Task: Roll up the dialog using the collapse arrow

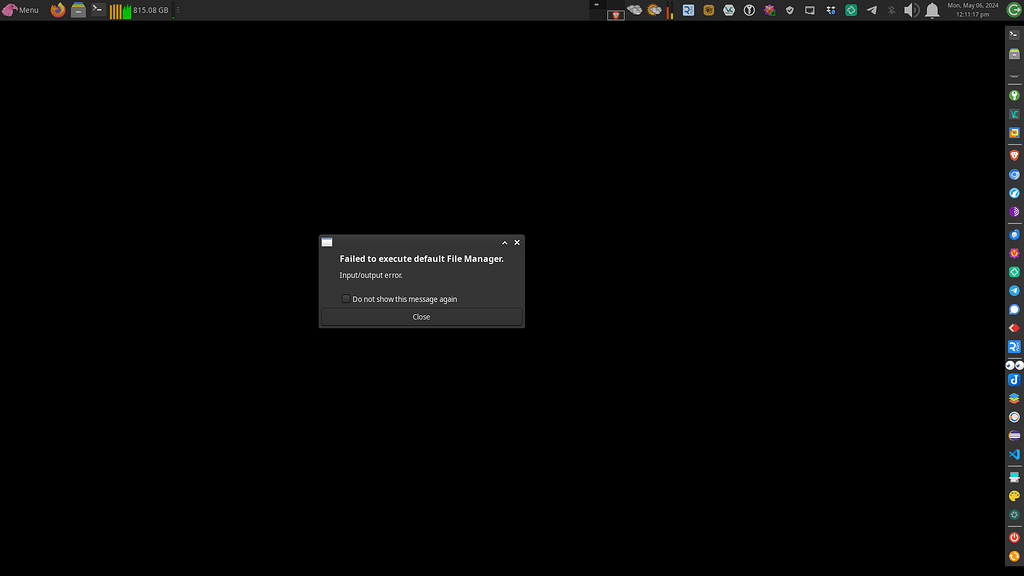Action: click(x=504, y=242)
